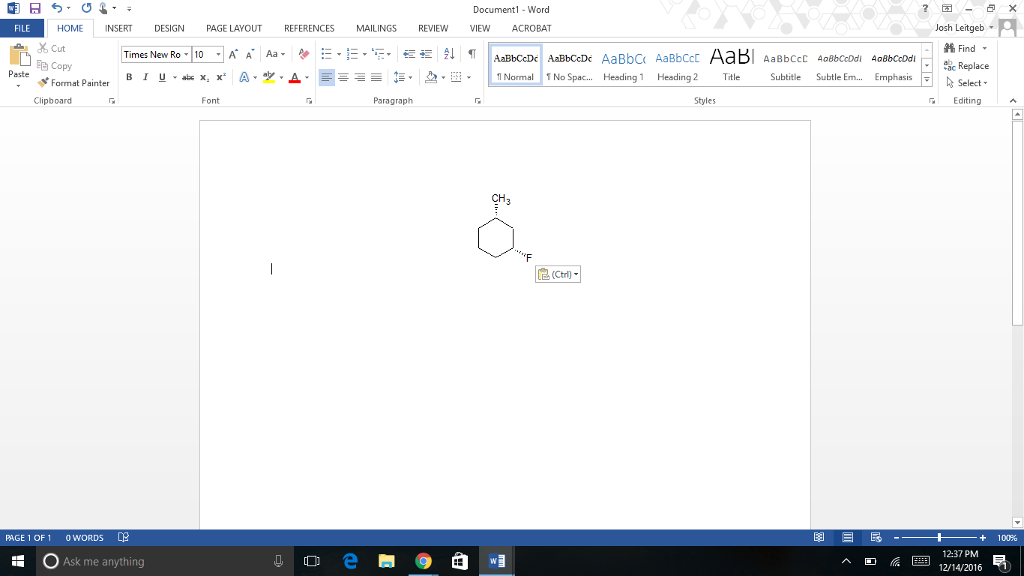Viewport: 1024px width, 576px height.
Task: Apply italic formatting
Action: pos(145,76)
